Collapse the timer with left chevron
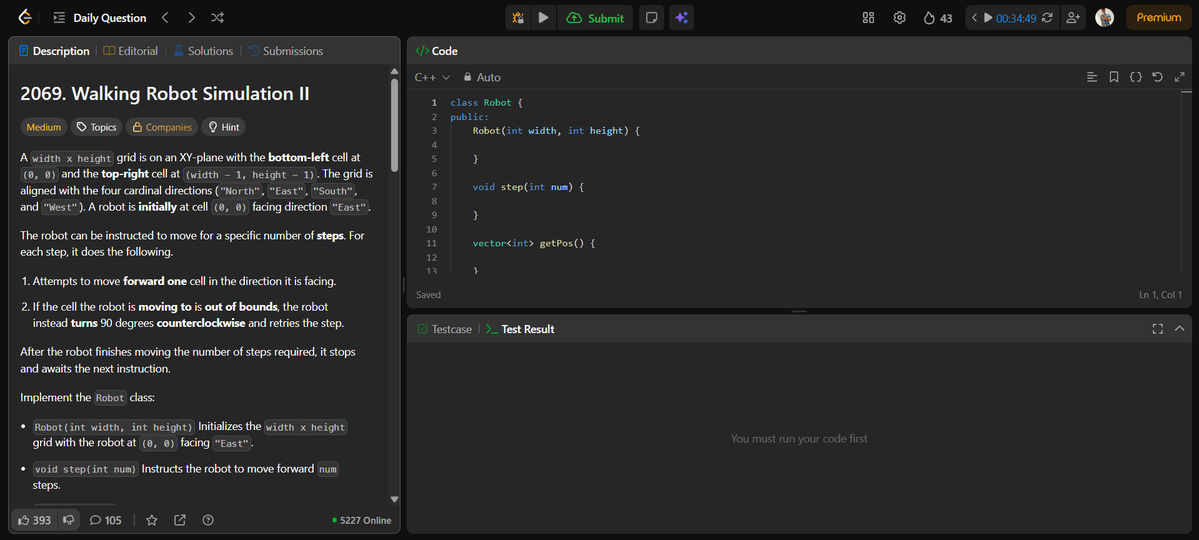 974,18
